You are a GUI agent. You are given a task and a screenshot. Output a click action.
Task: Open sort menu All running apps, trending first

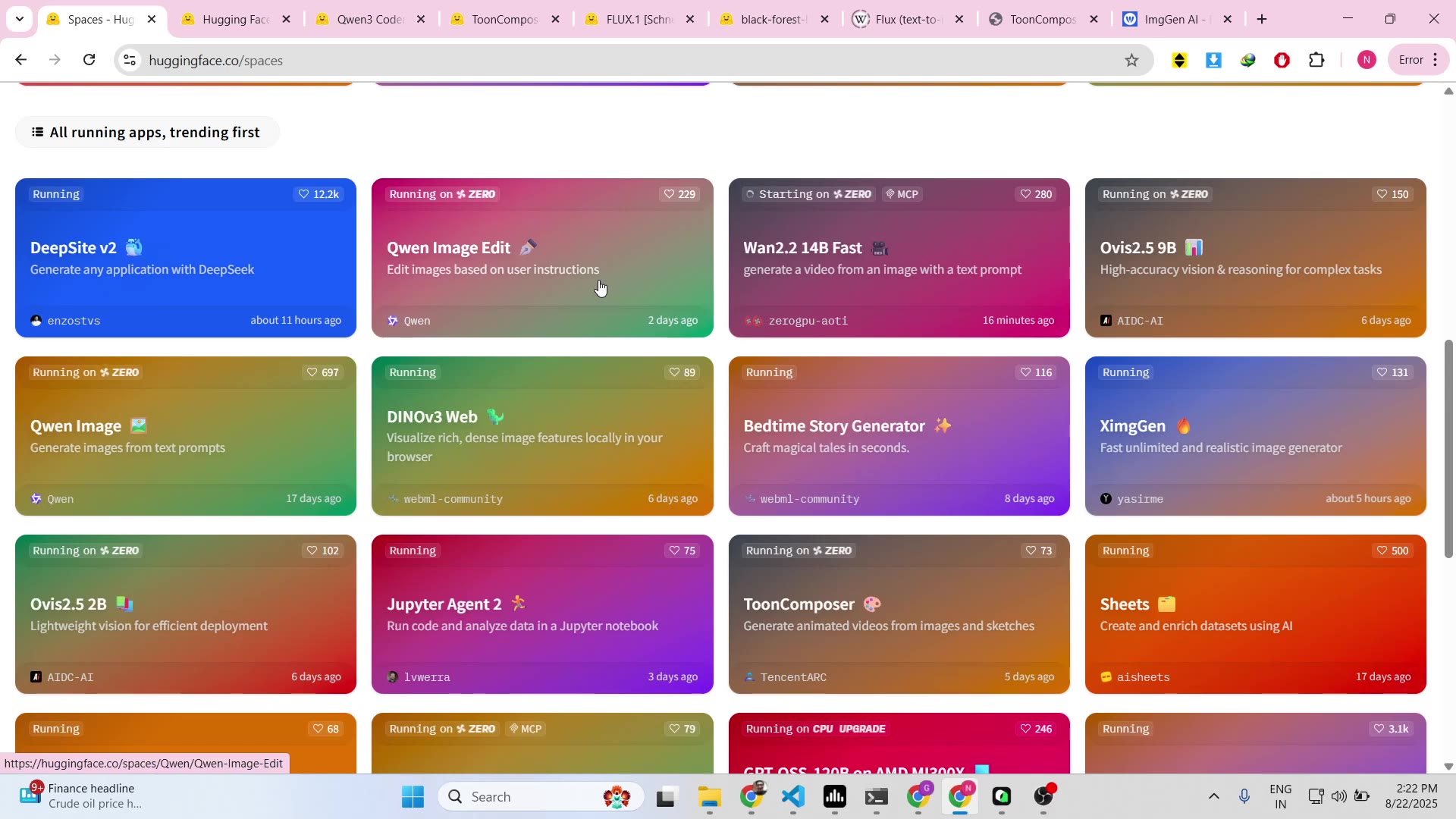click(147, 132)
